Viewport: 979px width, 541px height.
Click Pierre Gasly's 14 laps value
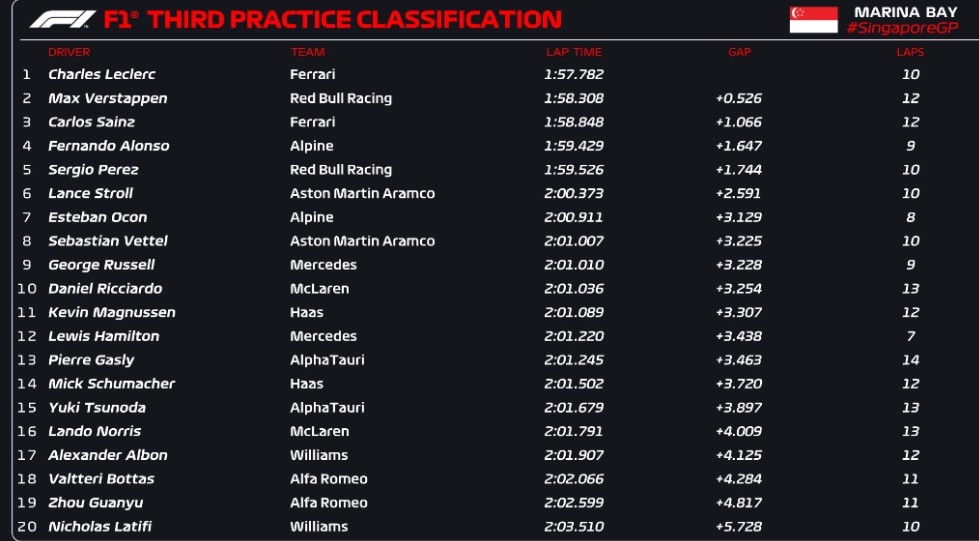tap(910, 360)
